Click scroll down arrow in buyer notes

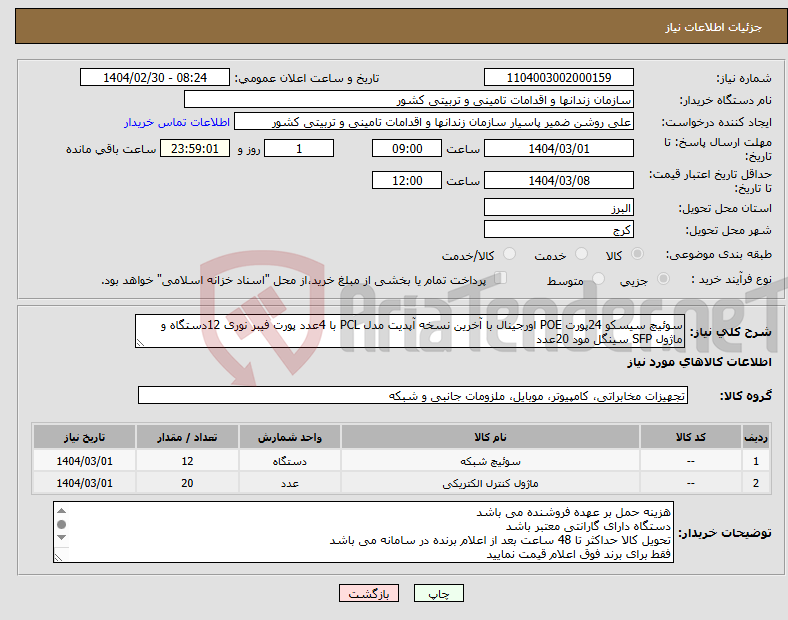click(61, 538)
